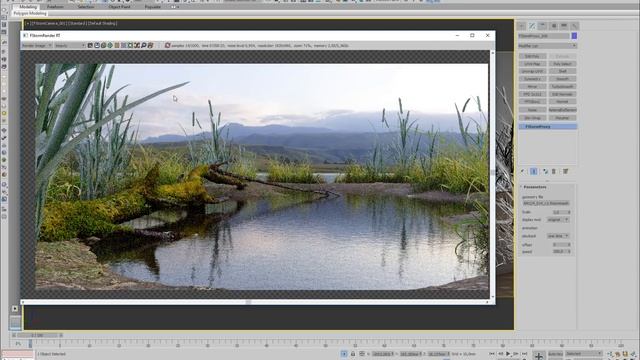Viewport: 640px width, 360px height.
Task: Switch to the Object Paint ribbon tab
Action: click(119, 7)
